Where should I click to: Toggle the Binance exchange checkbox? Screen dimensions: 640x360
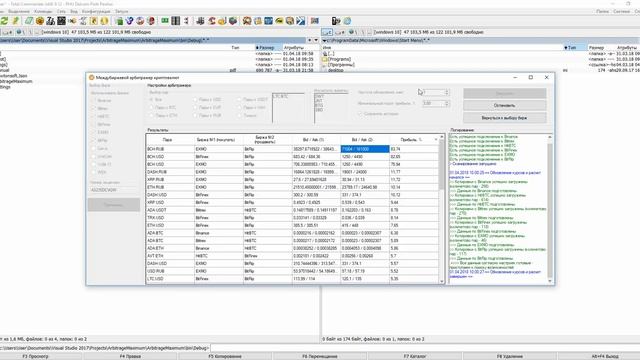pyautogui.click(x=93, y=100)
